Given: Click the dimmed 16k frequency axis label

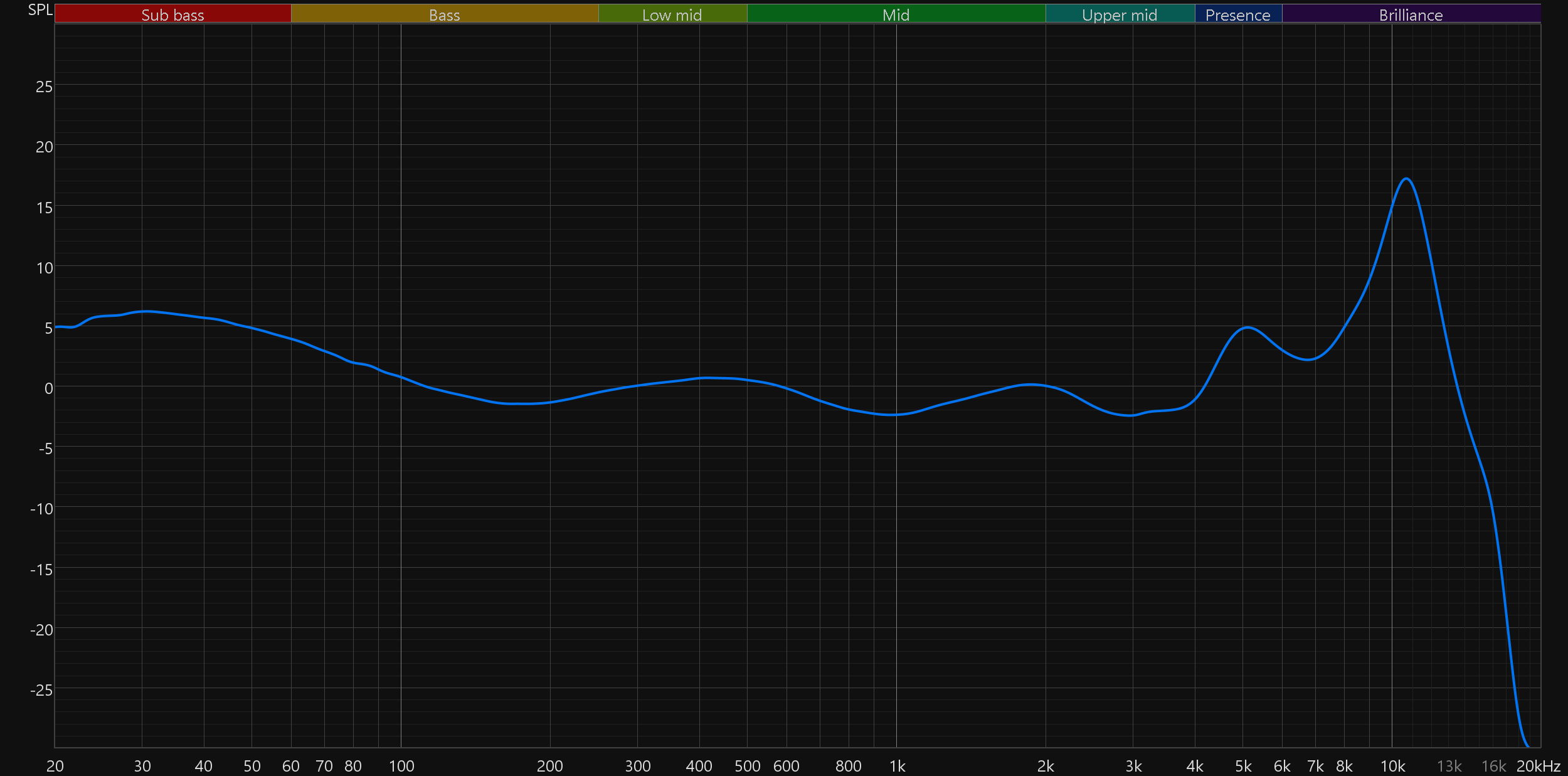Looking at the screenshot, I should point(1493,766).
